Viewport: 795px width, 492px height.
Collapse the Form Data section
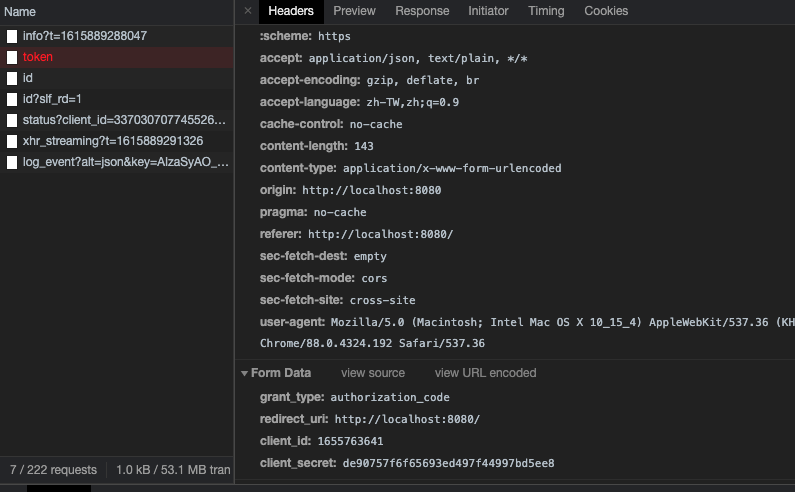245,373
